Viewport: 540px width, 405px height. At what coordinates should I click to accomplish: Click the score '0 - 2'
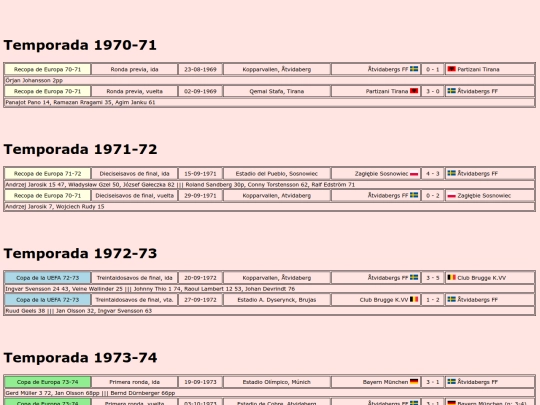click(x=433, y=196)
